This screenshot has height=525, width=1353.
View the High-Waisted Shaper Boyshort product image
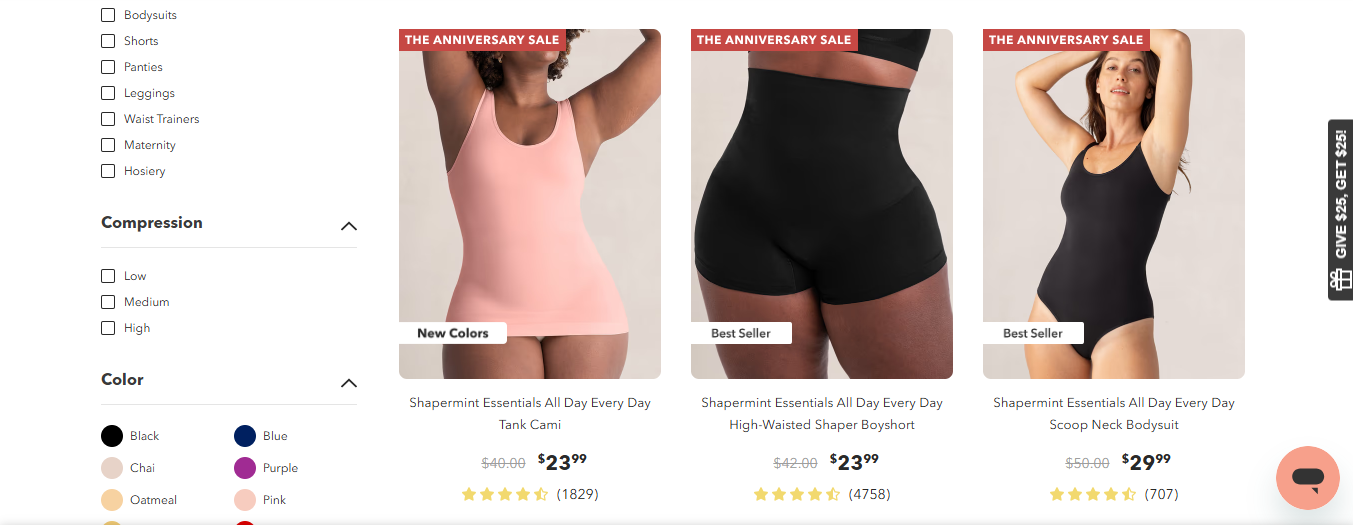[x=822, y=204]
